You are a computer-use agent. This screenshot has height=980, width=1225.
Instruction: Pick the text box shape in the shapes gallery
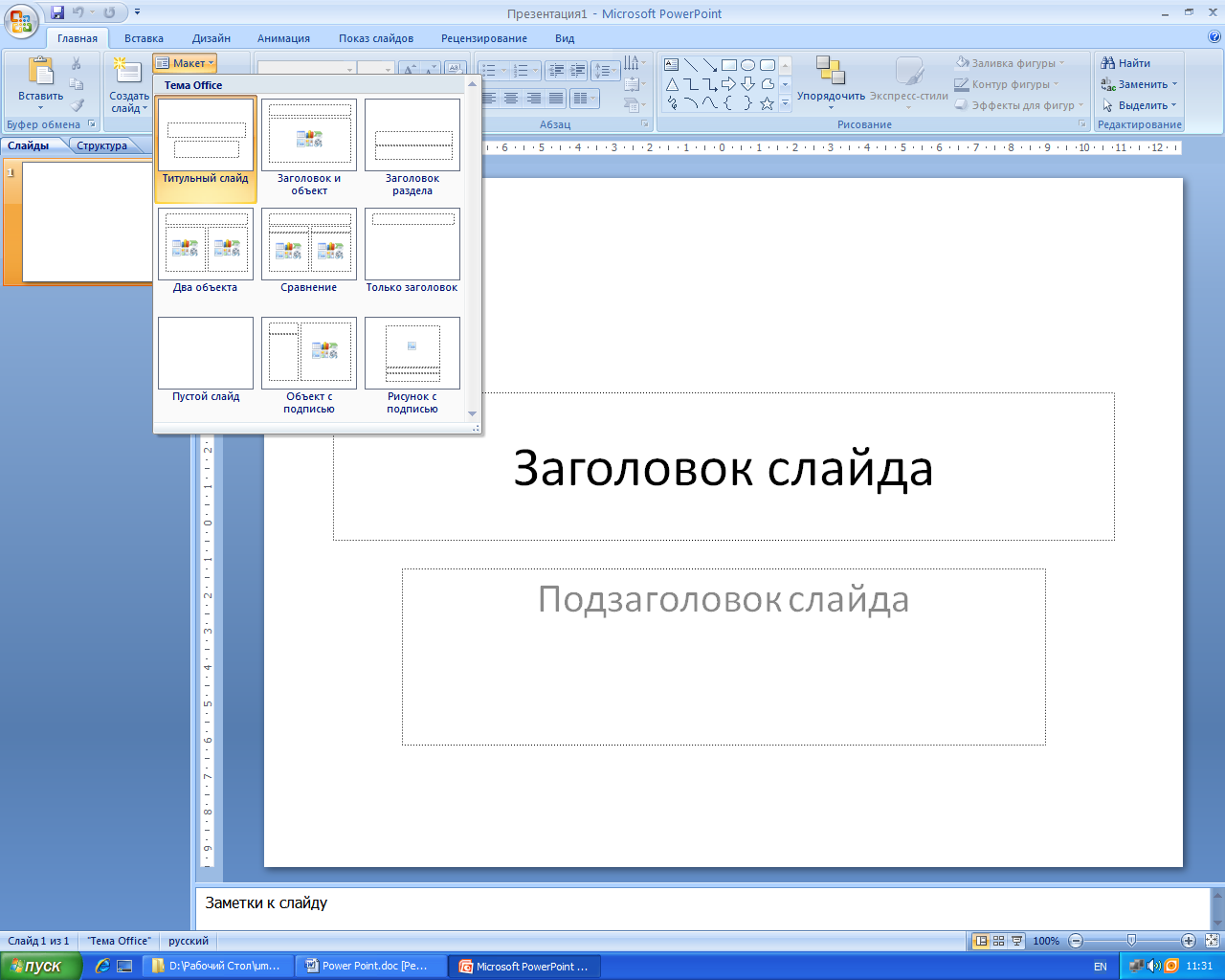click(x=672, y=65)
